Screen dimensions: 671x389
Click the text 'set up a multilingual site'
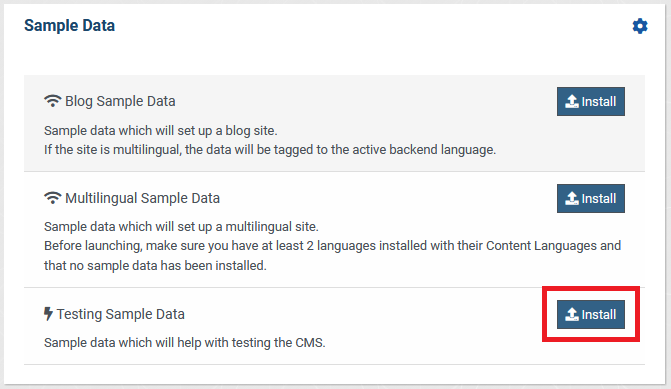pyautogui.click(x=248, y=226)
